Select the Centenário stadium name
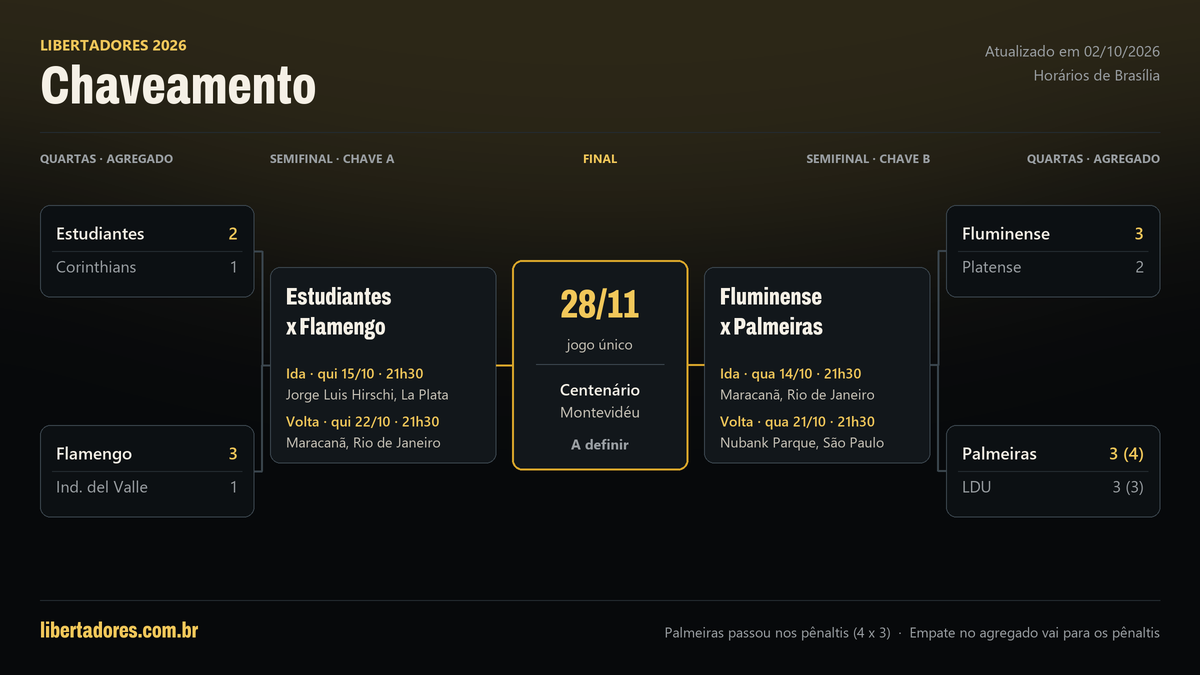This screenshot has height=675, width=1200. pos(600,390)
